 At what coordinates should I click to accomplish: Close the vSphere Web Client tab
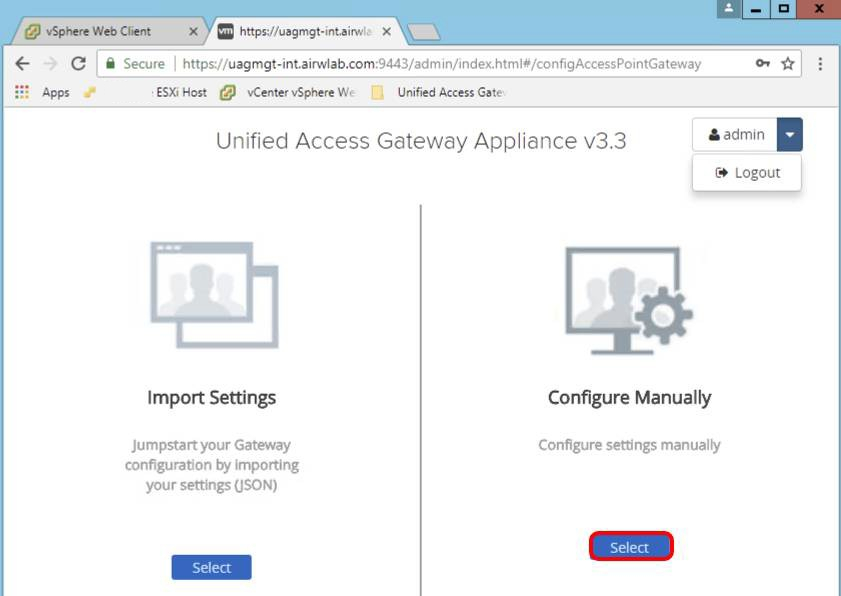pyautogui.click(x=193, y=31)
